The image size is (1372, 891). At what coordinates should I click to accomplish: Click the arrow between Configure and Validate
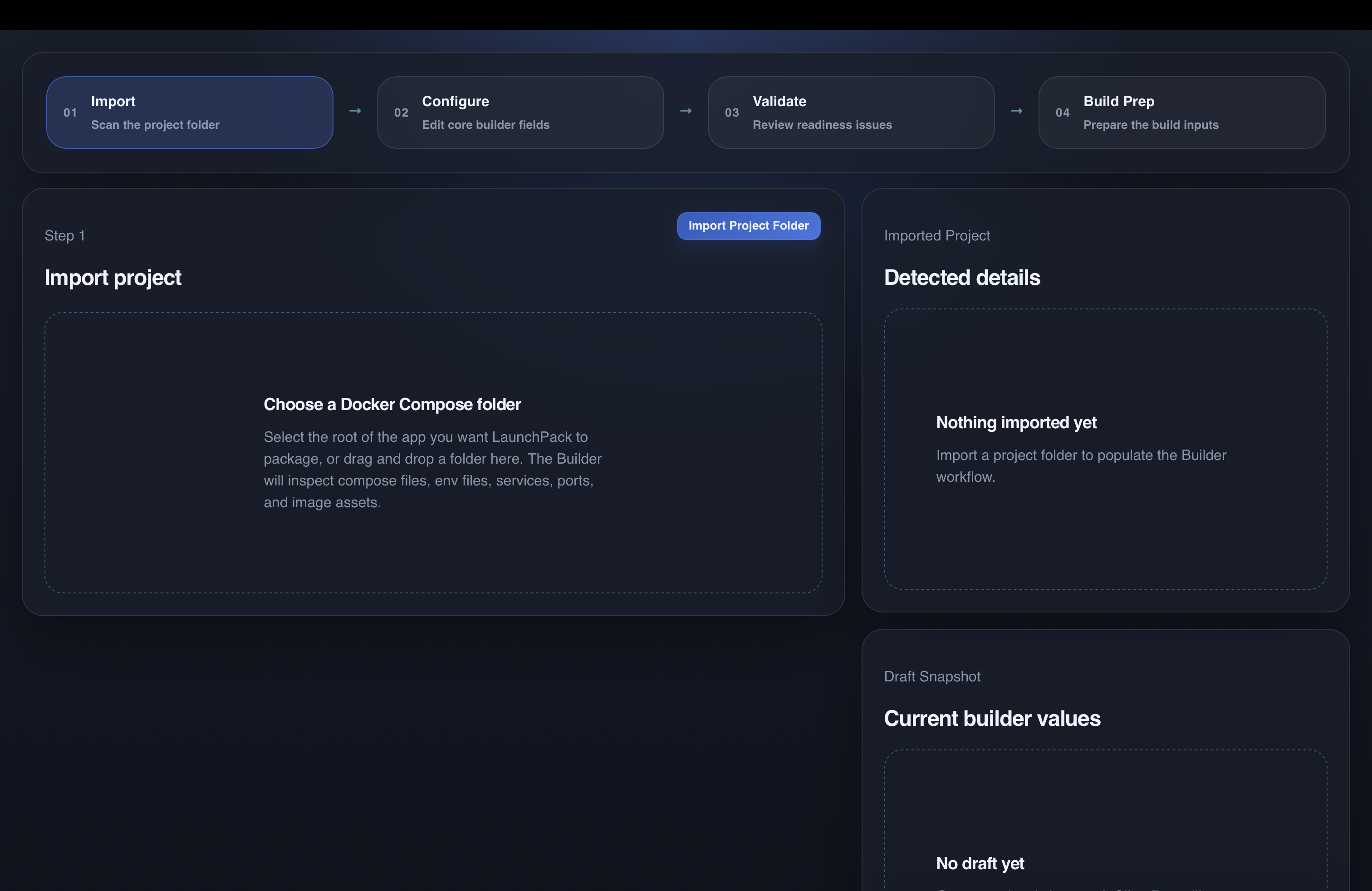[686, 111]
